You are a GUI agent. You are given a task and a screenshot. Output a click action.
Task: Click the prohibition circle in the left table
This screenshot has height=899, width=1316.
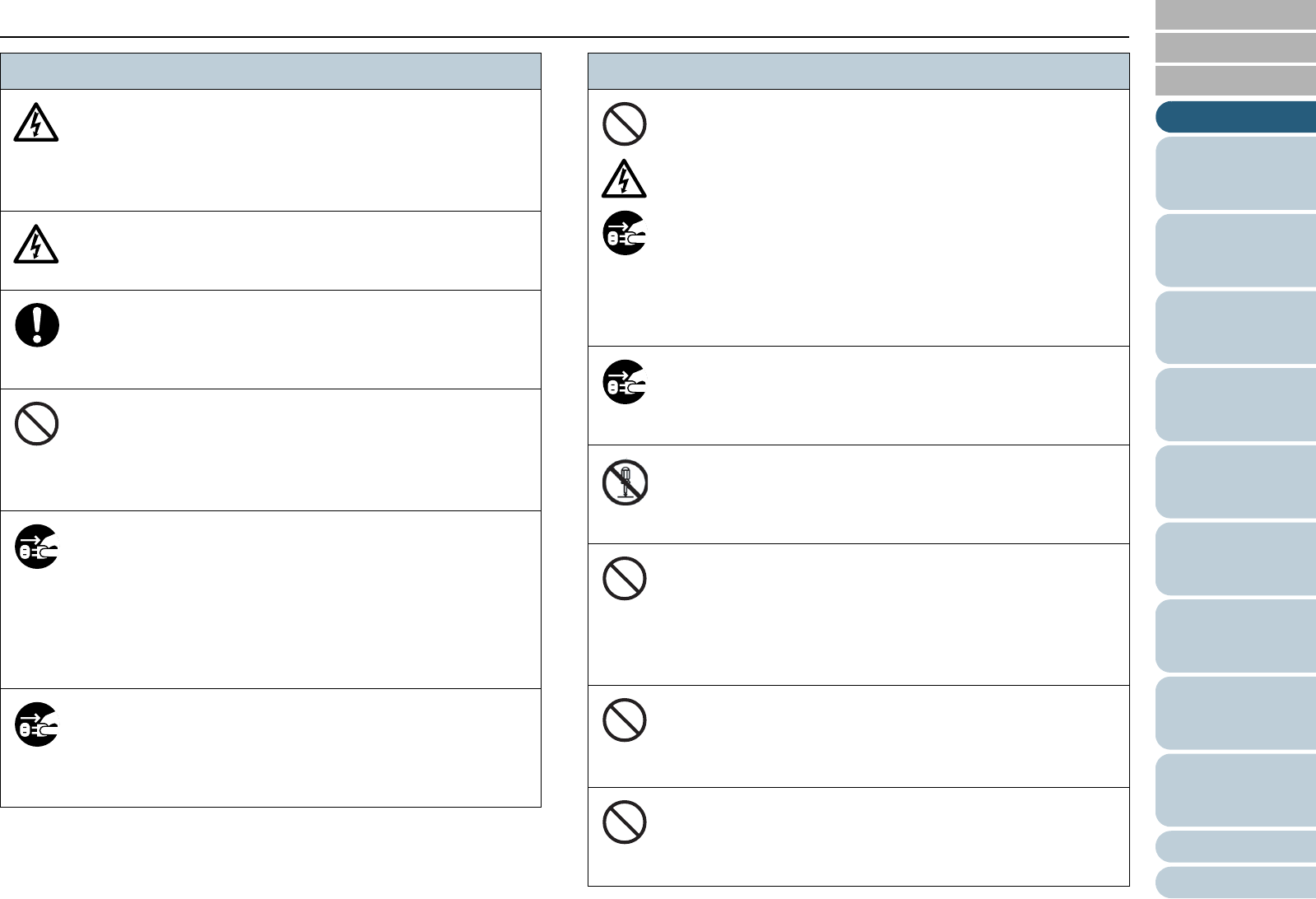[x=37, y=424]
